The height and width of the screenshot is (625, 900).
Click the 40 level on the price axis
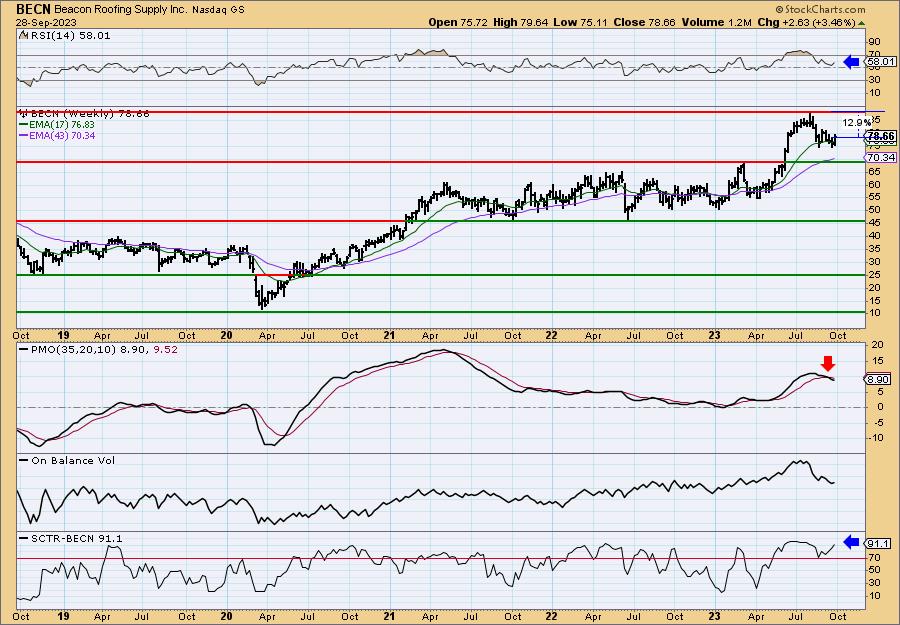click(x=874, y=235)
